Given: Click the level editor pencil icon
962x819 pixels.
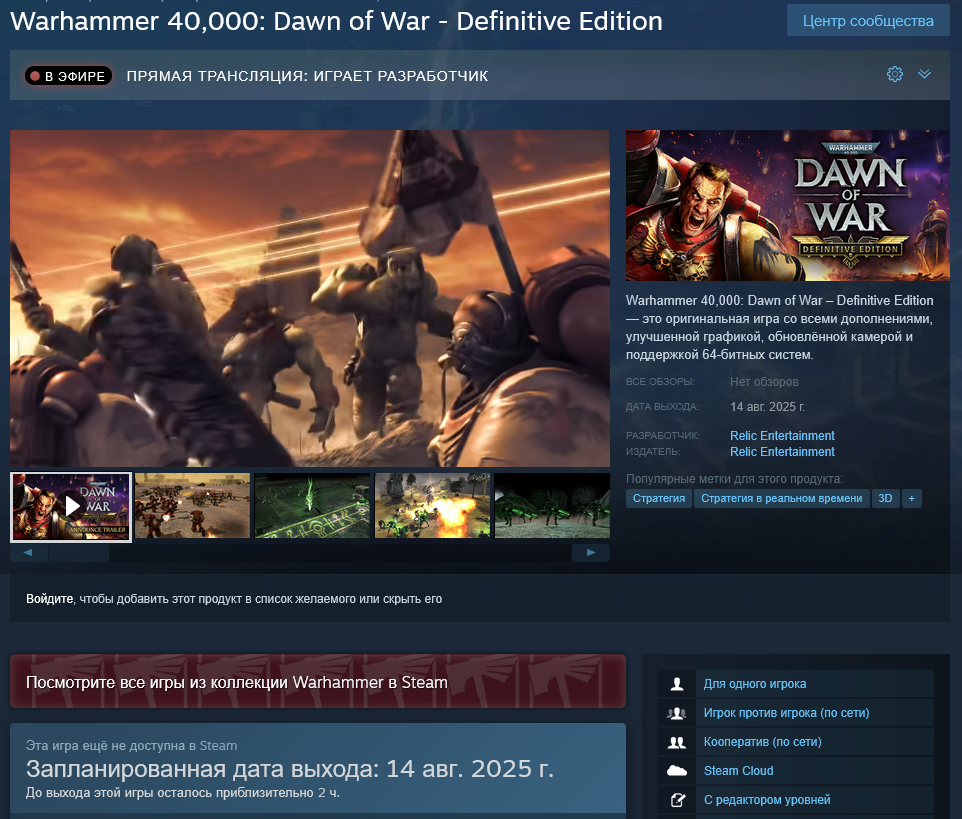Looking at the screenshot, I should click(677, 799).
